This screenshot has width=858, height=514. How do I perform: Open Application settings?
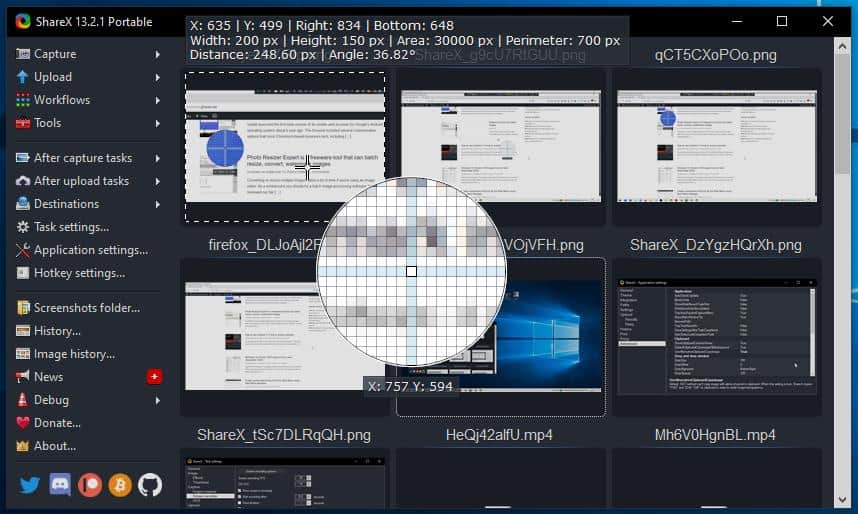tap(90, 250)
